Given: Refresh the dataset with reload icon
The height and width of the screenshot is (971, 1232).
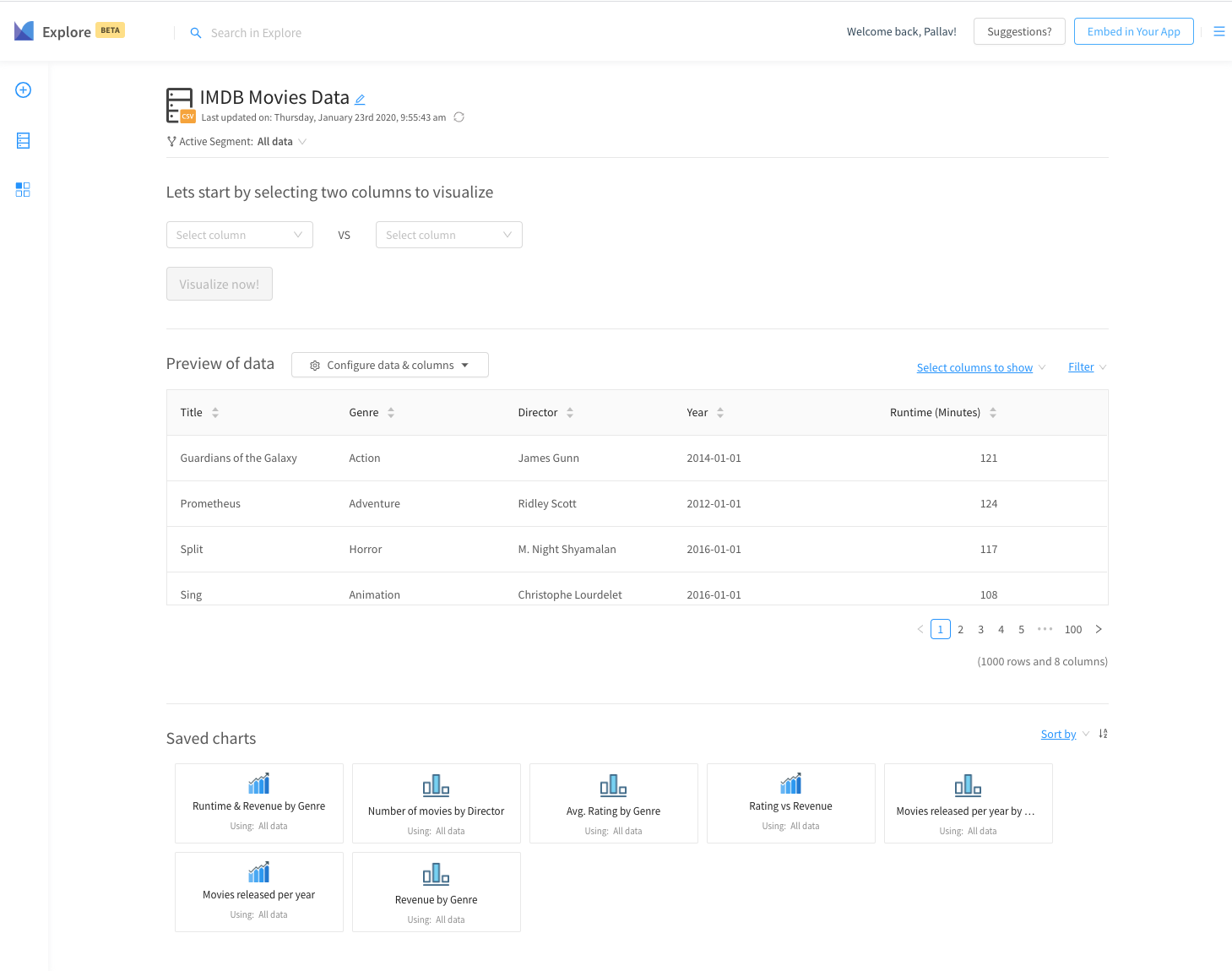Looking at the screenshot, I should click(x=459, y=117).
